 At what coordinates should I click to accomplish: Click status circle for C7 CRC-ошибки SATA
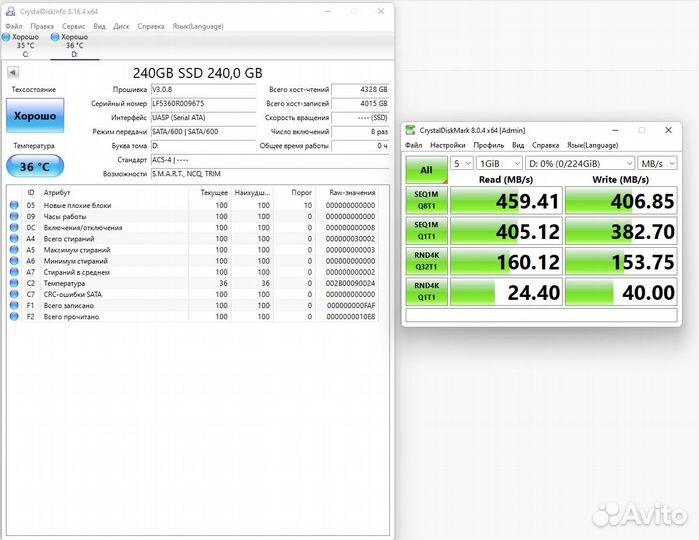pos(14,294)
